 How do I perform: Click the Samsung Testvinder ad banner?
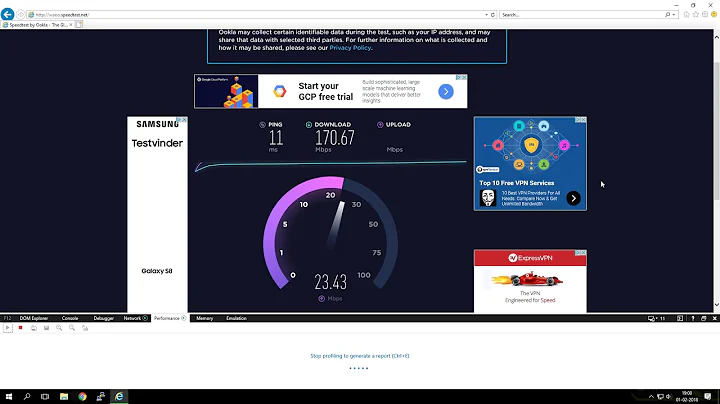tap(157, 214)
